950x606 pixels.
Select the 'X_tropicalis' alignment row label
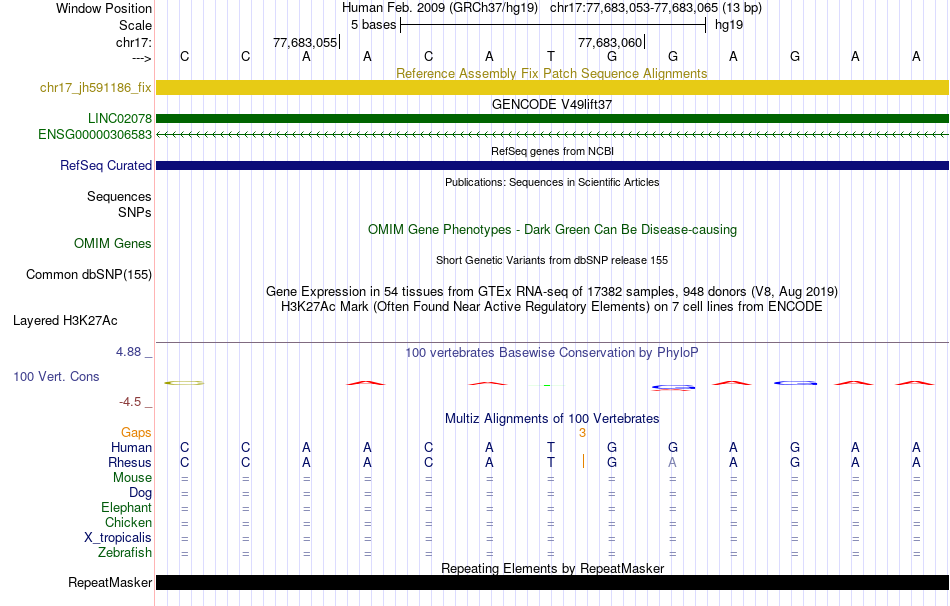[x=118, y=538]
